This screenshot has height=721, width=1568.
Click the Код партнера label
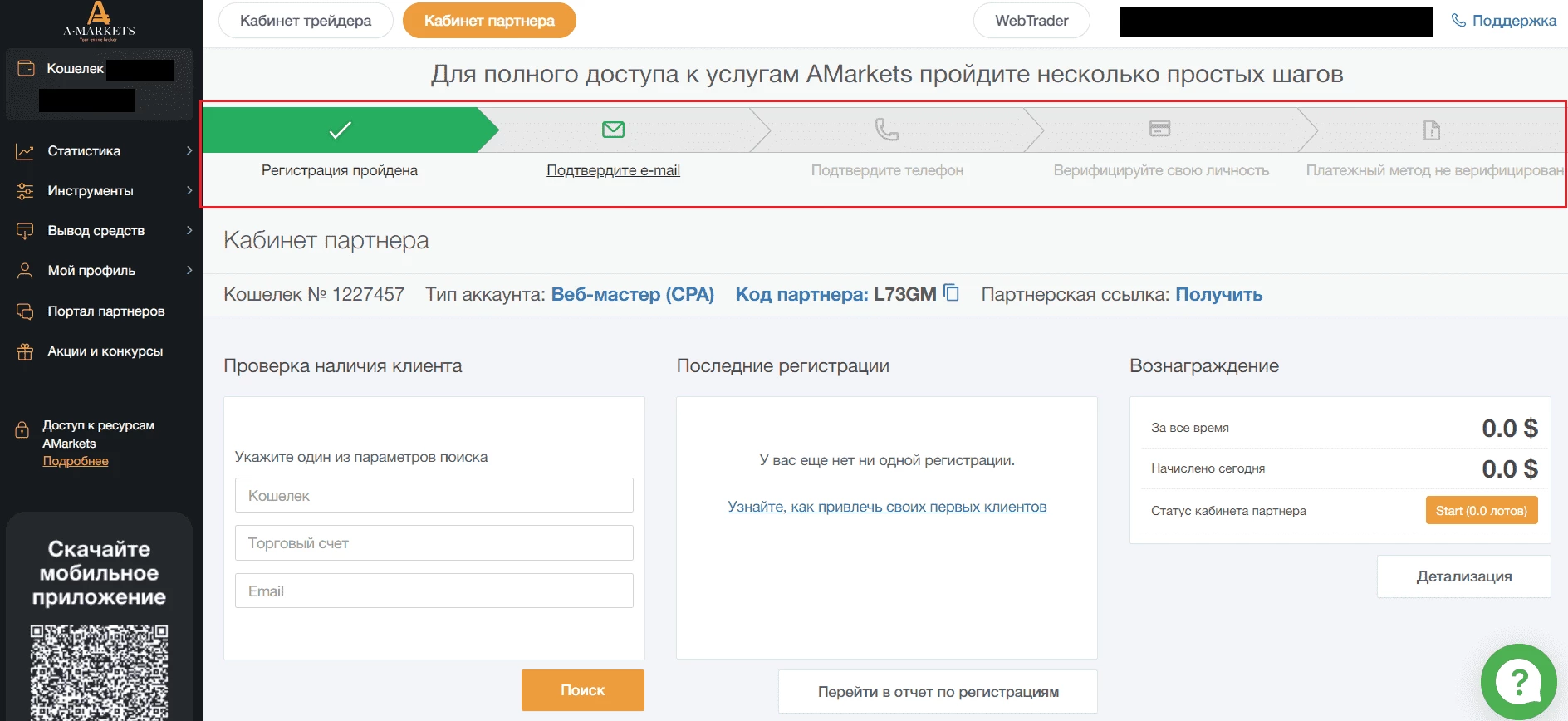coord(801,294)
